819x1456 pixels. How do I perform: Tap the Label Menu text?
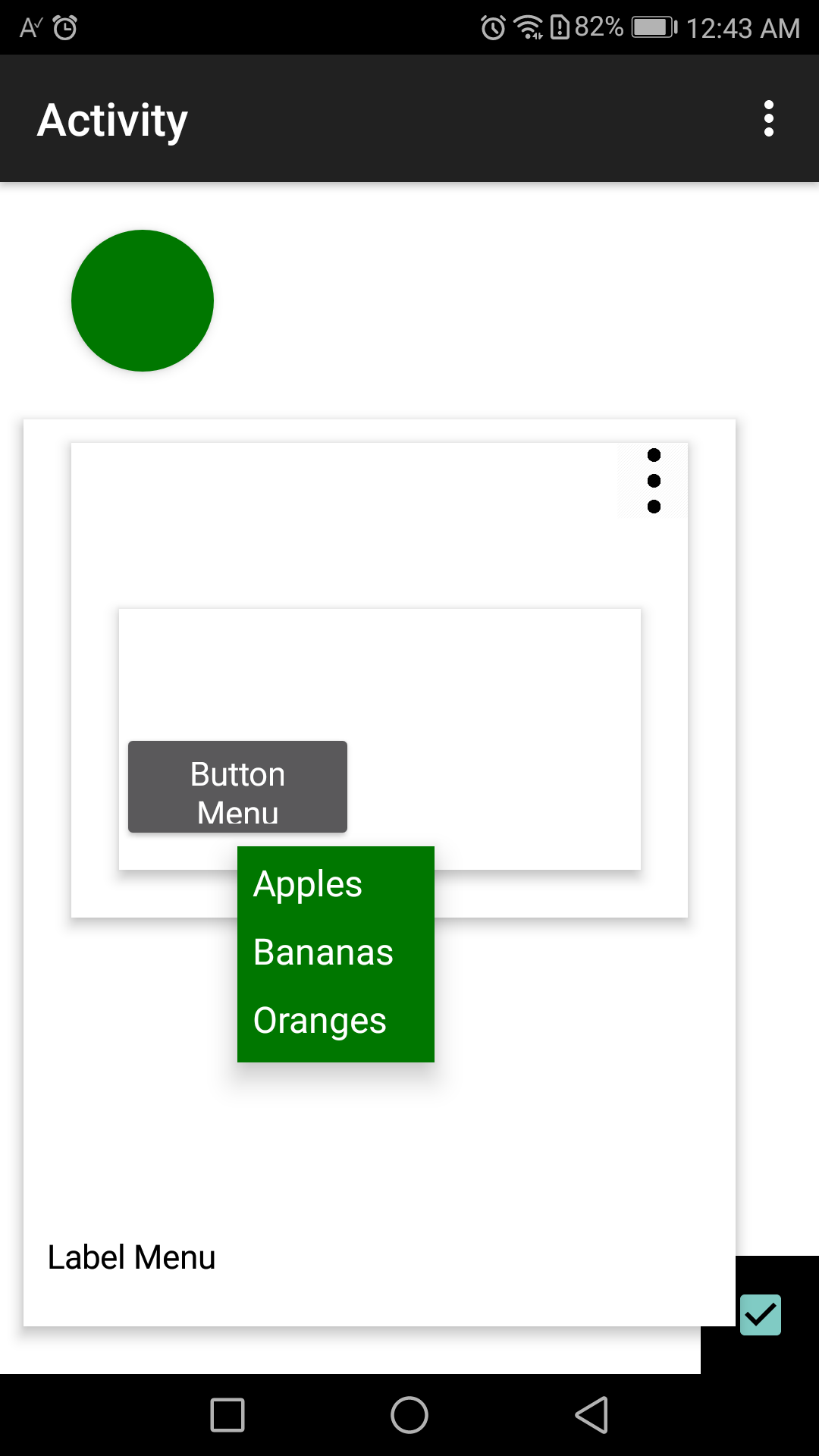pyautogui.click(x=131, y=1257)
